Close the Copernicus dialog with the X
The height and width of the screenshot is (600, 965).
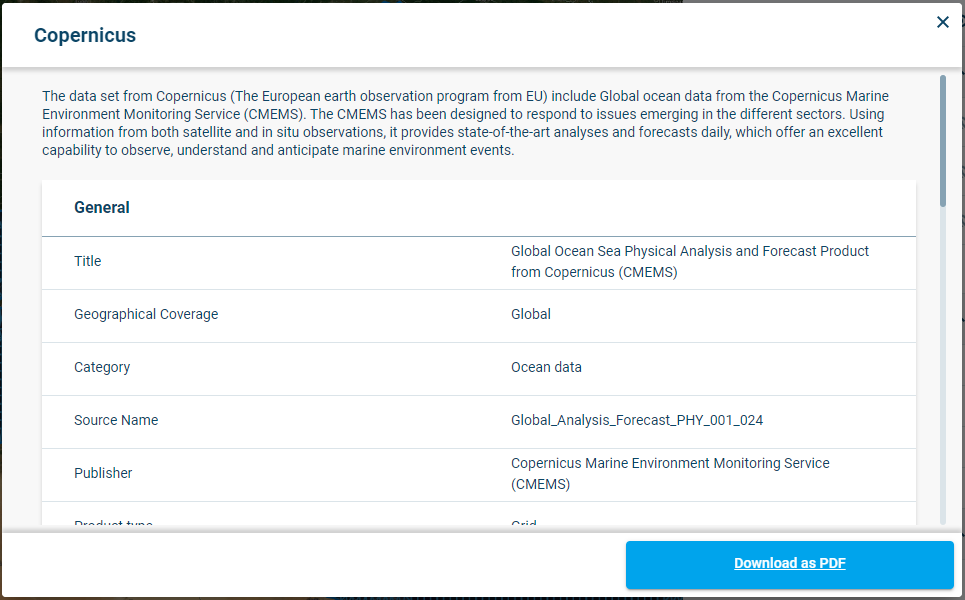942,22
